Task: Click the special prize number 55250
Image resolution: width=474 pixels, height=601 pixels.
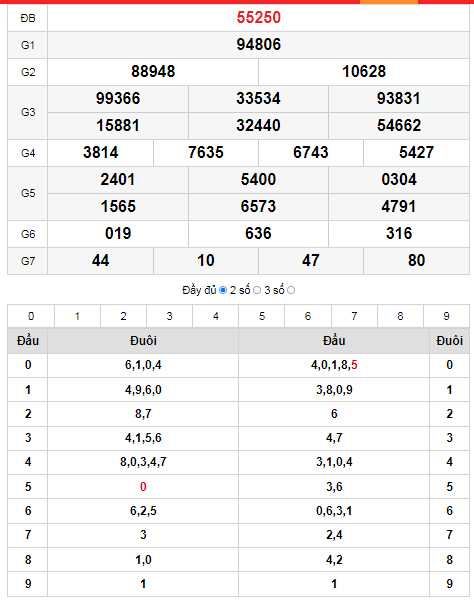Action: (x=259, y=18)
